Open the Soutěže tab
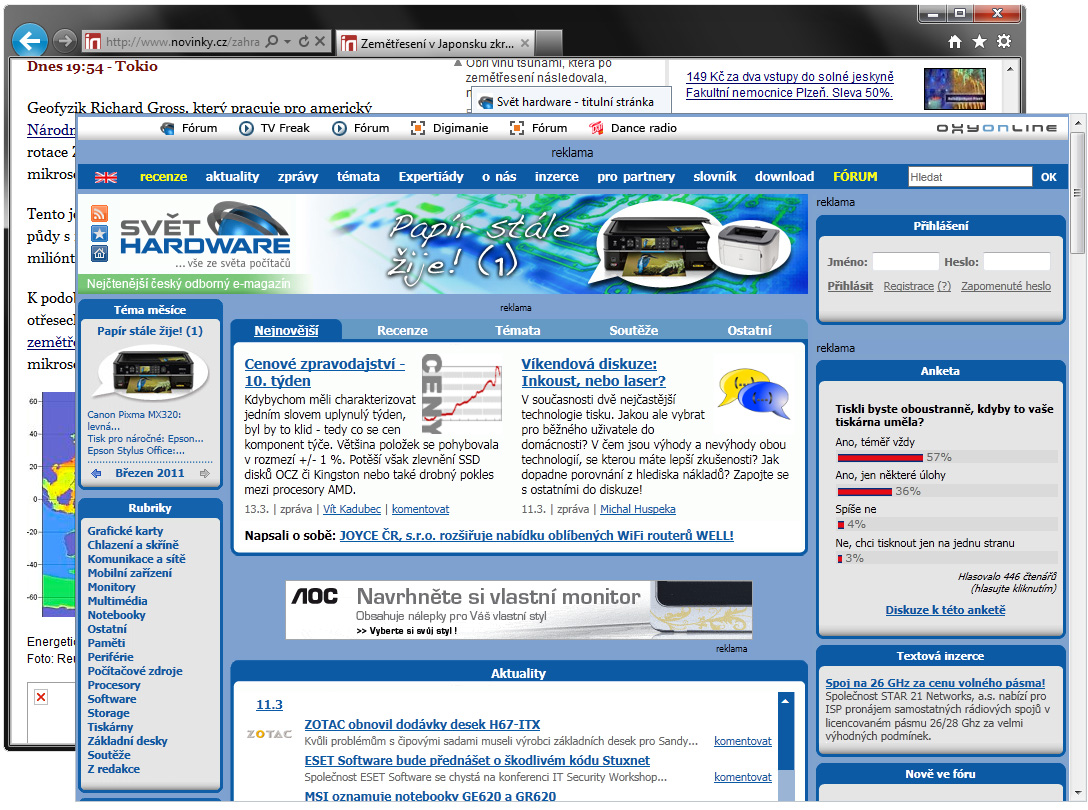 (x=633, y=330)
